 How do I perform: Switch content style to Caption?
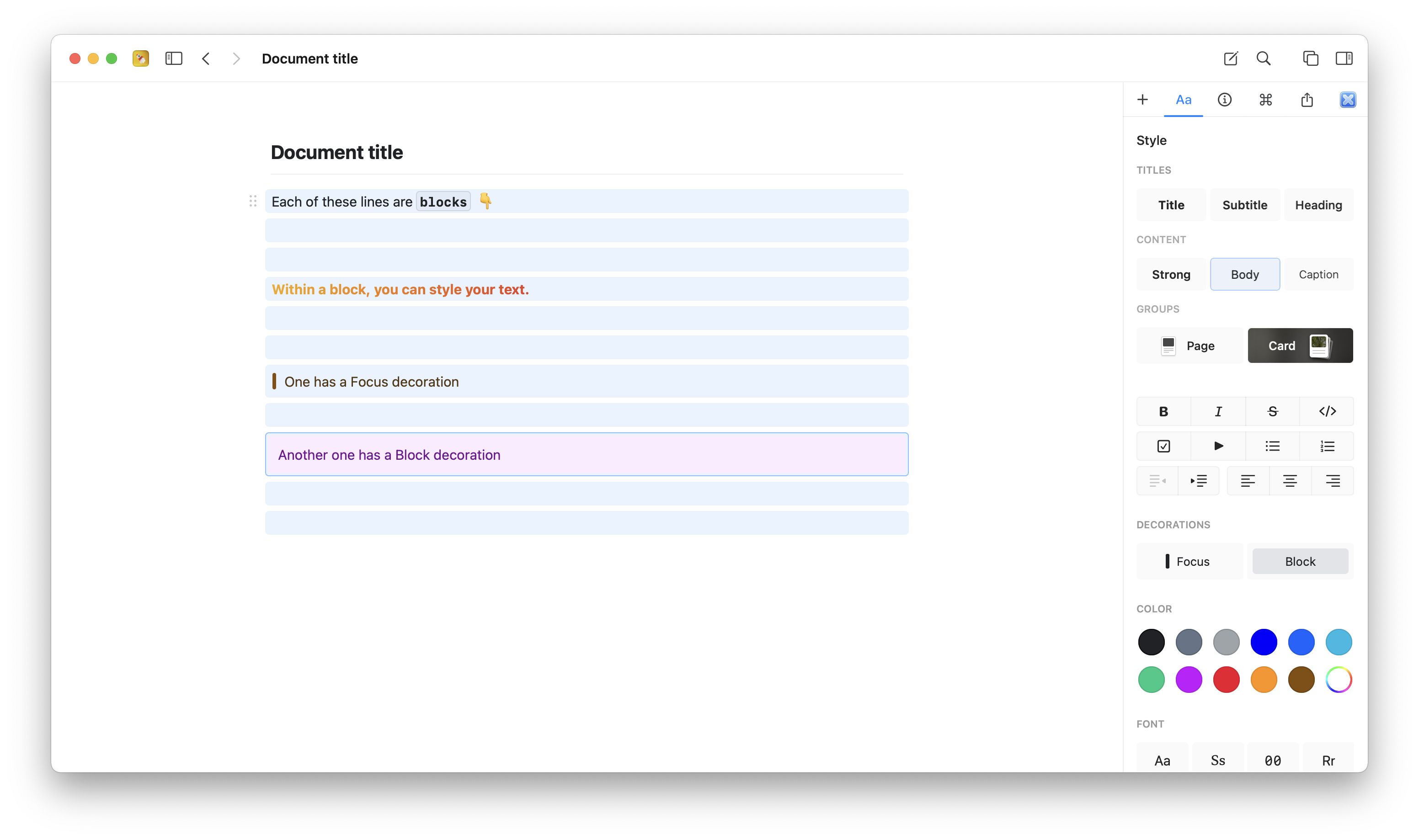point(1318,274)
